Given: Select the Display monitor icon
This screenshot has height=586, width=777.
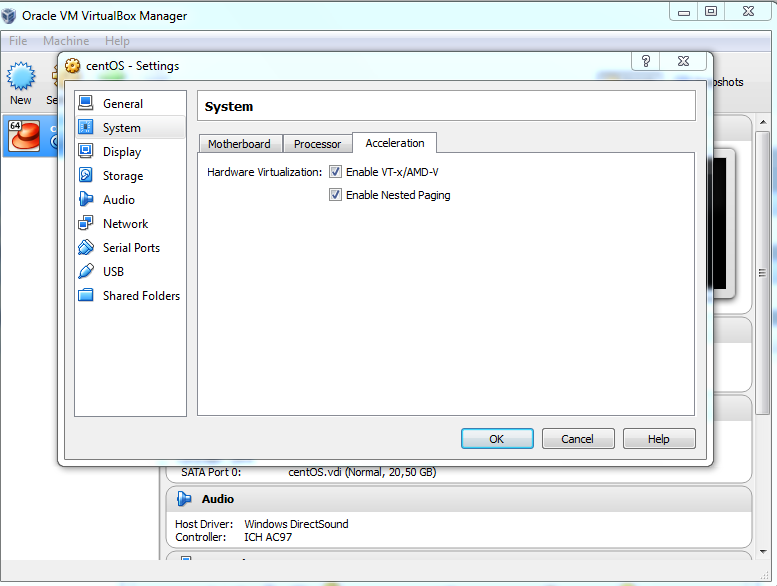Looking at the screenshot, I should click(86, 151).
